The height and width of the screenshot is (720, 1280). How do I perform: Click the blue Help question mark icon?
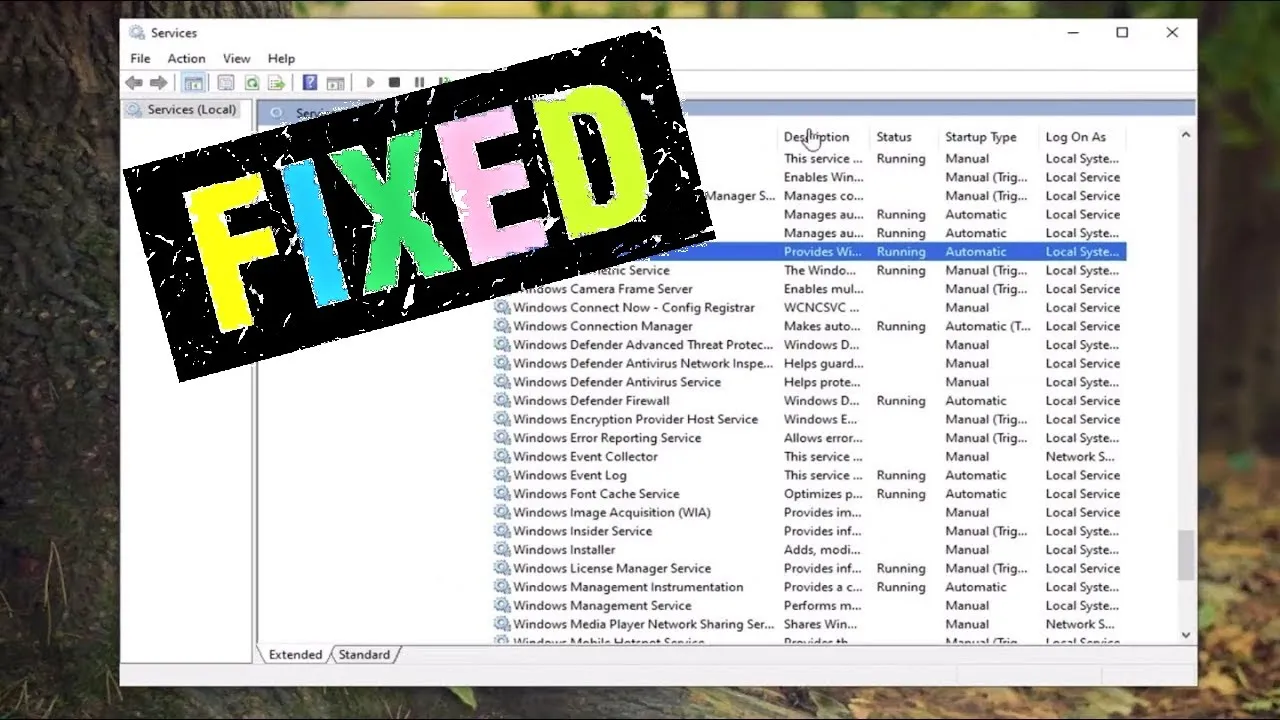[310, 83]
